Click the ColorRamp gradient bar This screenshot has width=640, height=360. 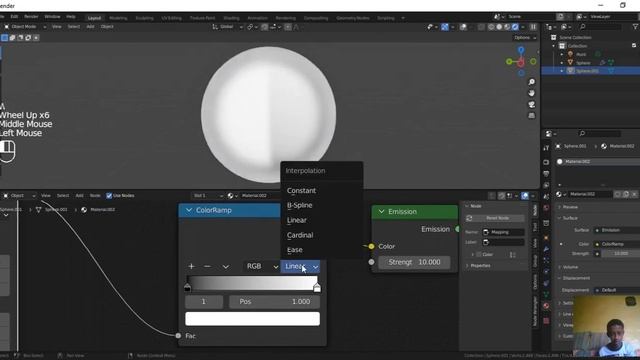(252, 283)
